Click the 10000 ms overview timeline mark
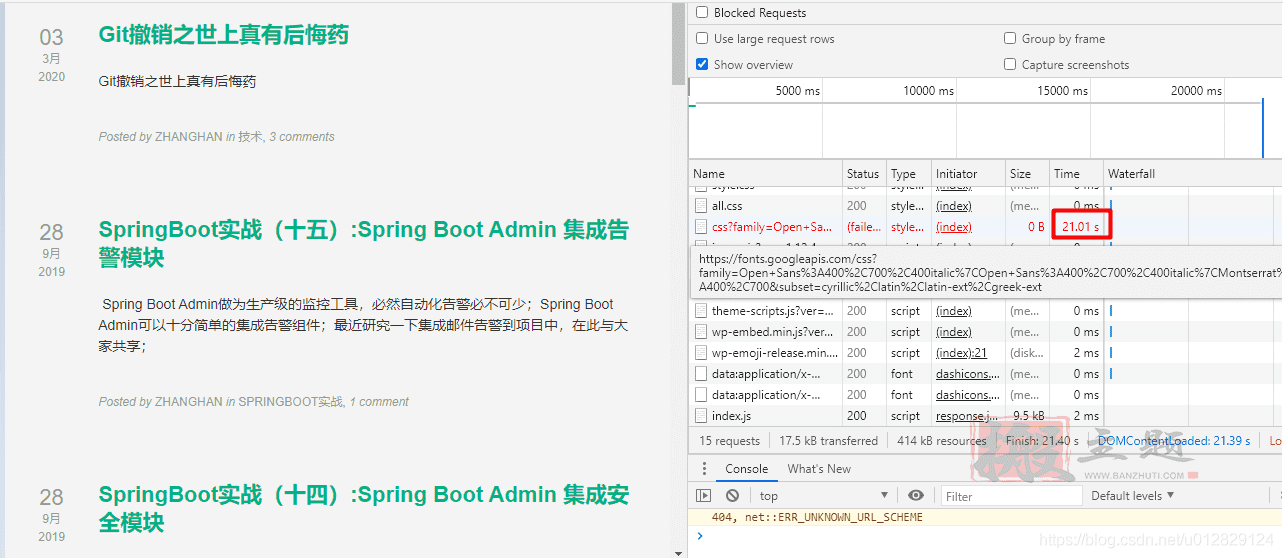The image size is (1283, 558). (928, 91)
